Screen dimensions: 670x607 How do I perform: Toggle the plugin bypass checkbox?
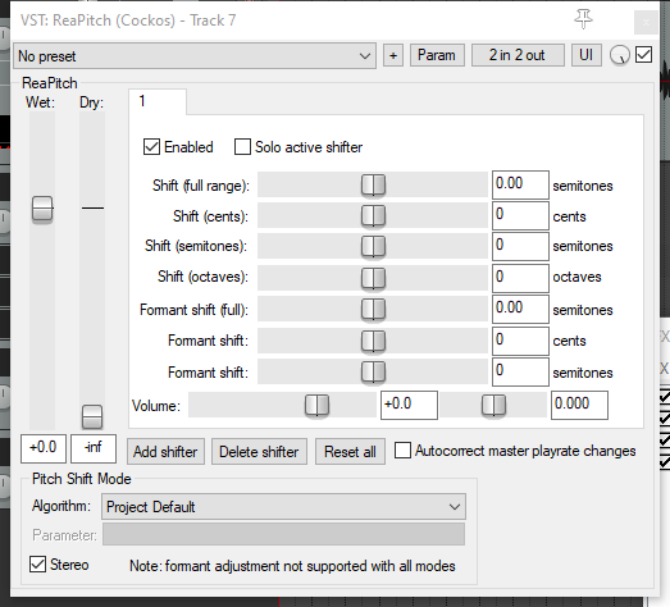tap(644, 55)
